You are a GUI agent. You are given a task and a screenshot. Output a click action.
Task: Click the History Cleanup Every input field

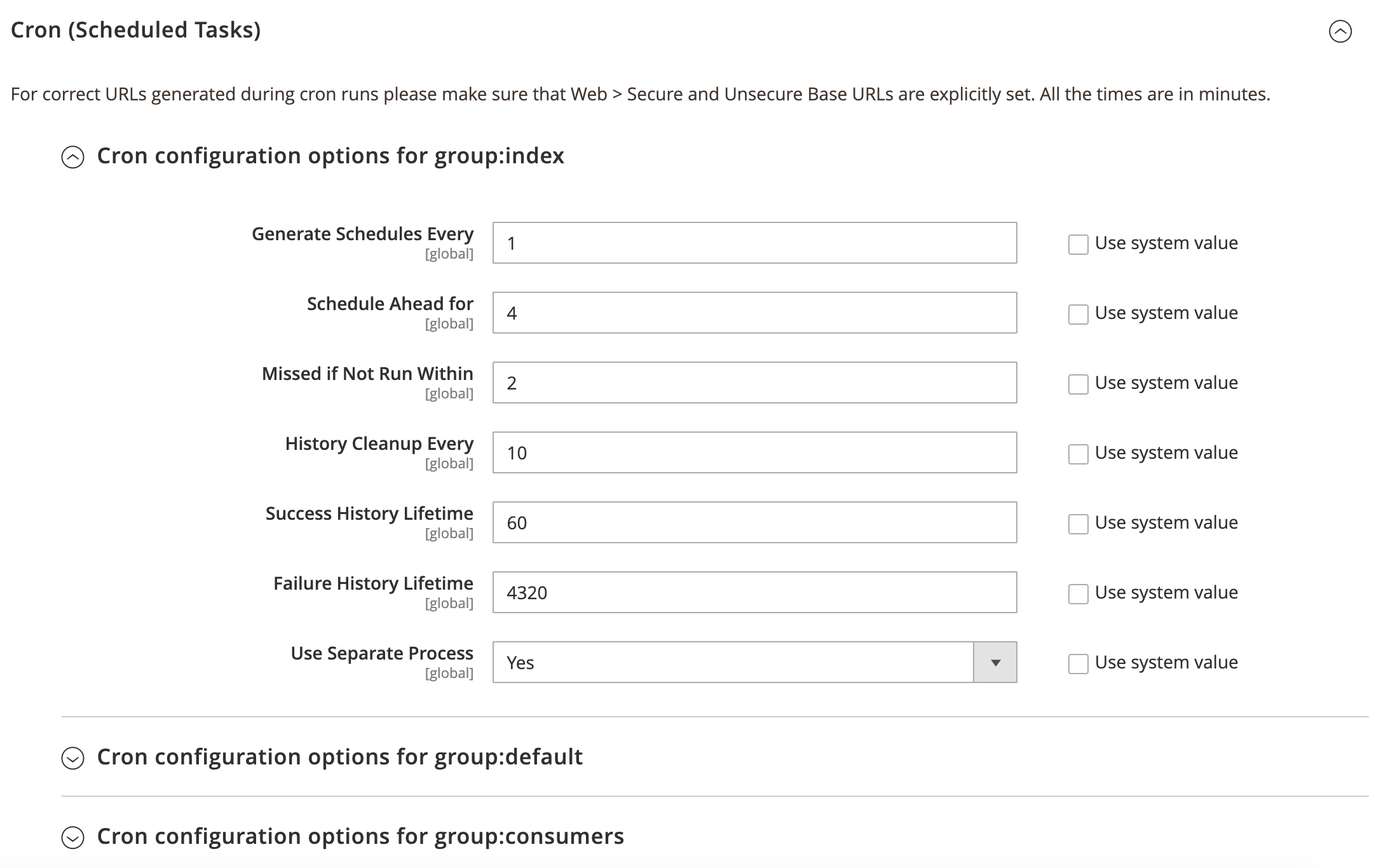754,452
